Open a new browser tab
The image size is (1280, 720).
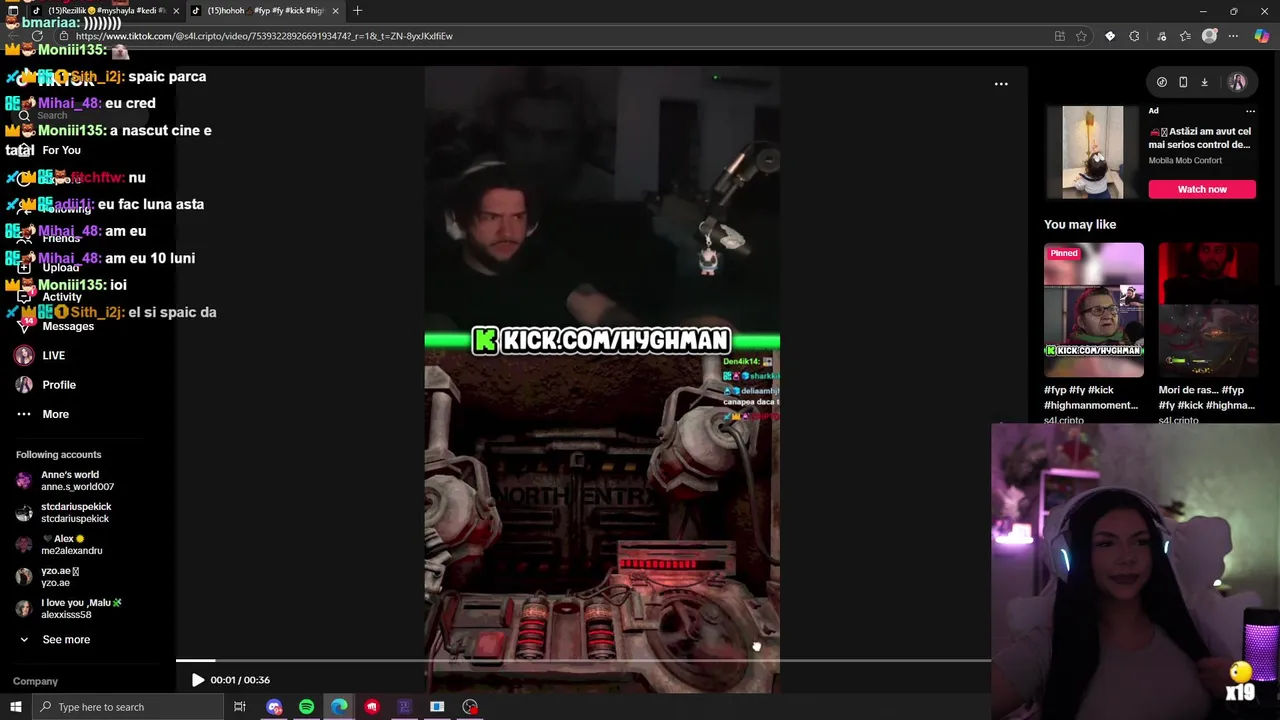coord(357,11)
